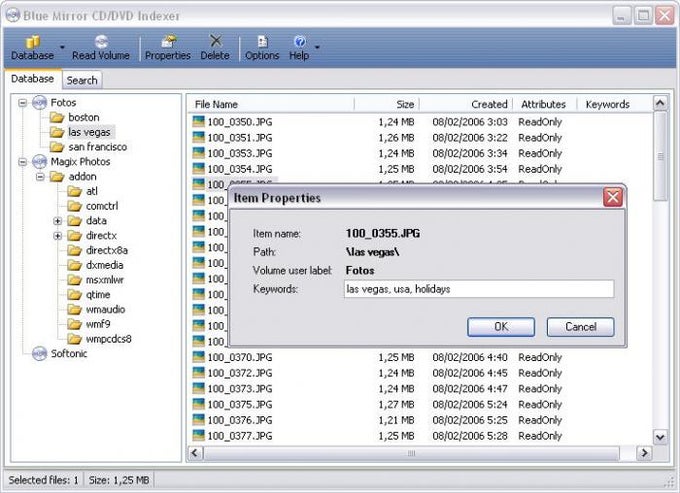
Task: Select the Fotos volume disc icon
Action: [39, 103]
